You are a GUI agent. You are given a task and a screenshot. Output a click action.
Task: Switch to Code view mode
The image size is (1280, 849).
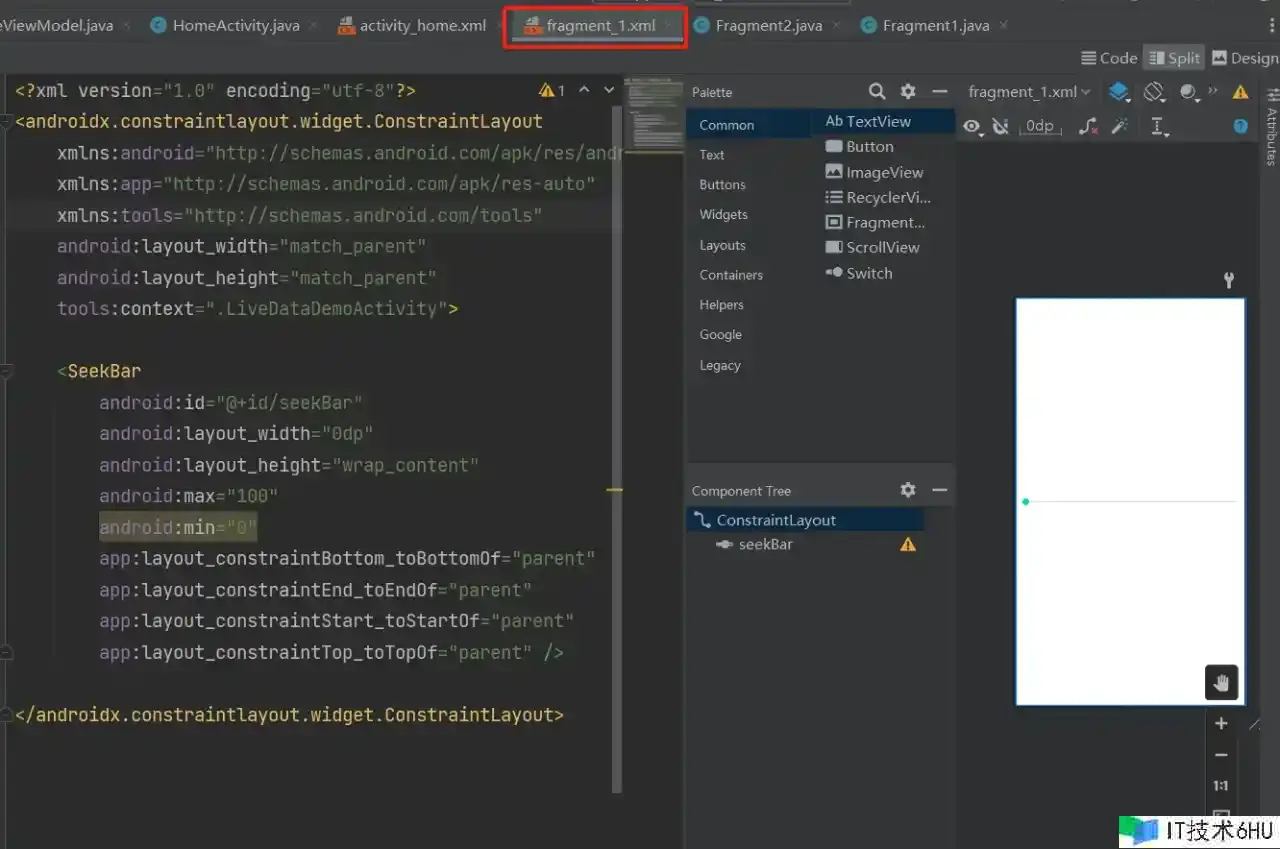point(1109,58)
